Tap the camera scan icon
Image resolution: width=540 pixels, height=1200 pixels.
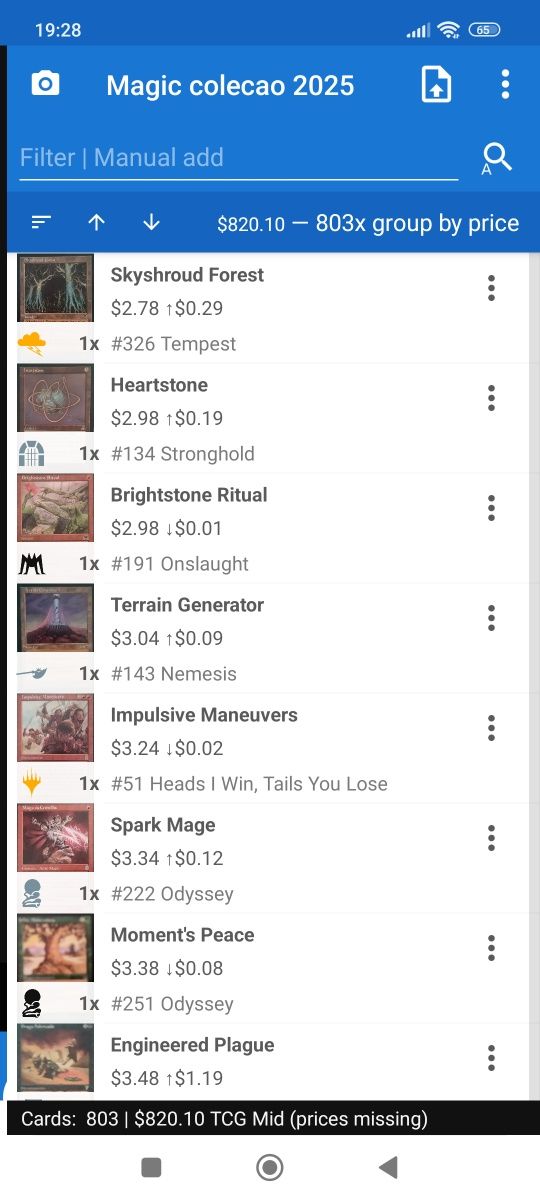pos(45,84)
